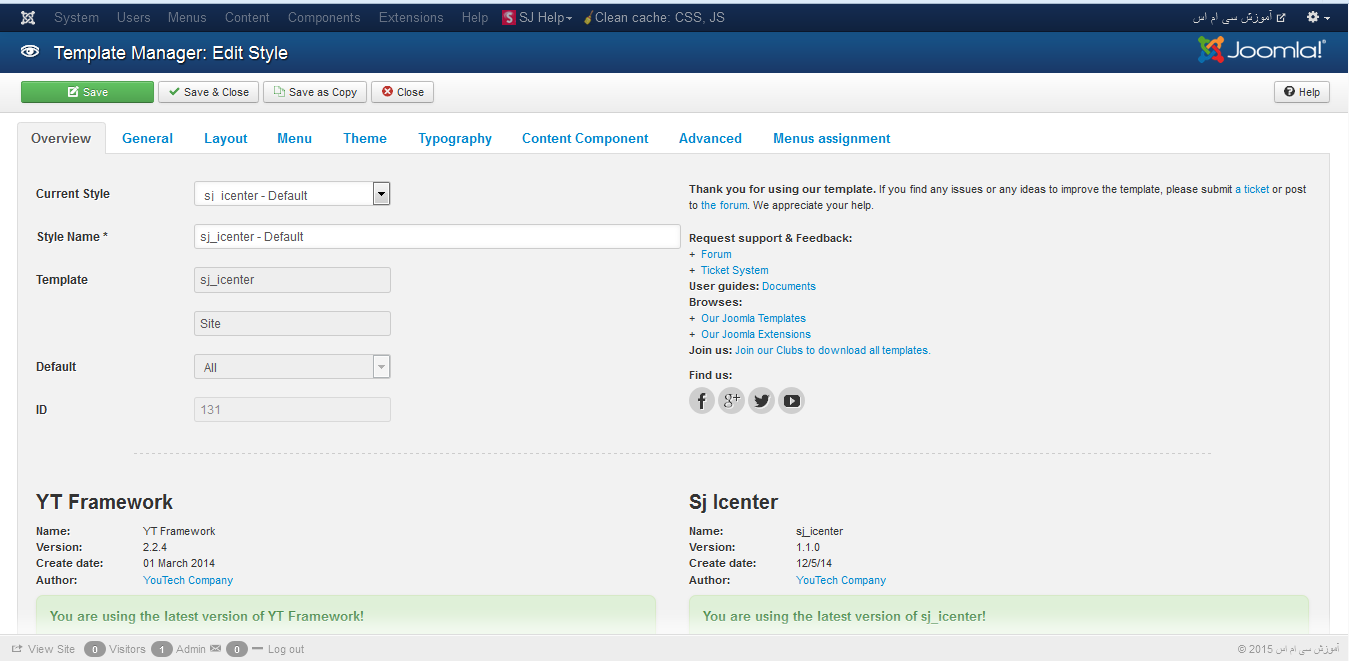Open the Default language dropdown

pyautogui.click(x=292, y=367)
